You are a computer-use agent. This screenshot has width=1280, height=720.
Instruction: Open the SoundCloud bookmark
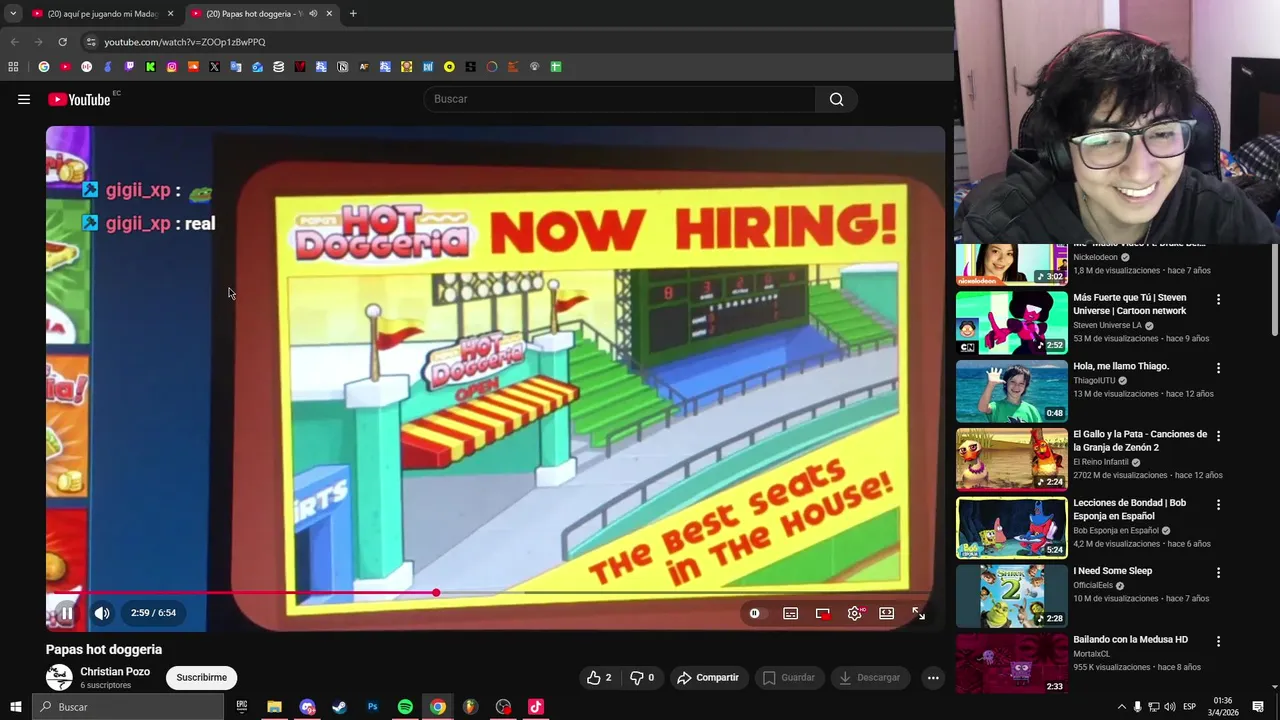(x=193, y=67)
